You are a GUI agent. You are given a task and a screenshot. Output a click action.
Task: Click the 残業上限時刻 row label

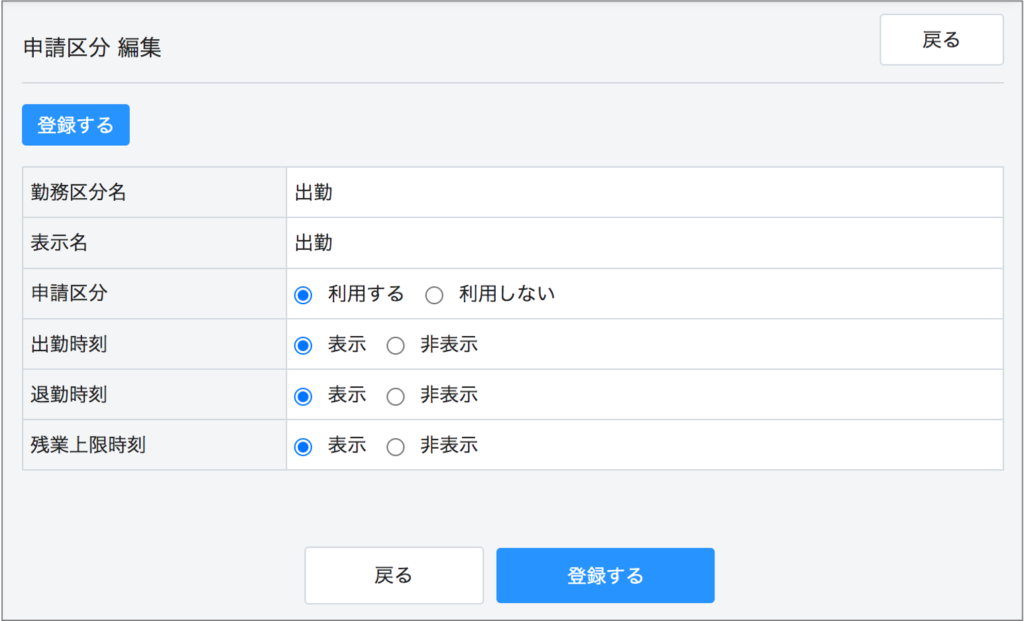click(88, 445)
